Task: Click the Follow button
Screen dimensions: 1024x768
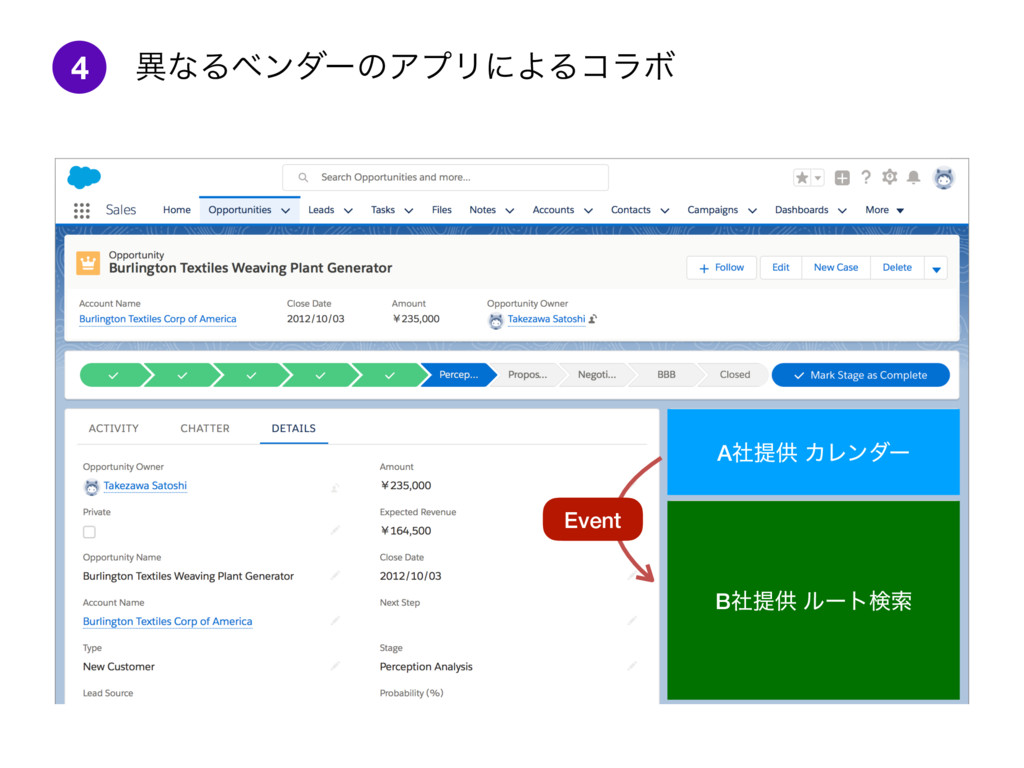Action: coord(722,268)
